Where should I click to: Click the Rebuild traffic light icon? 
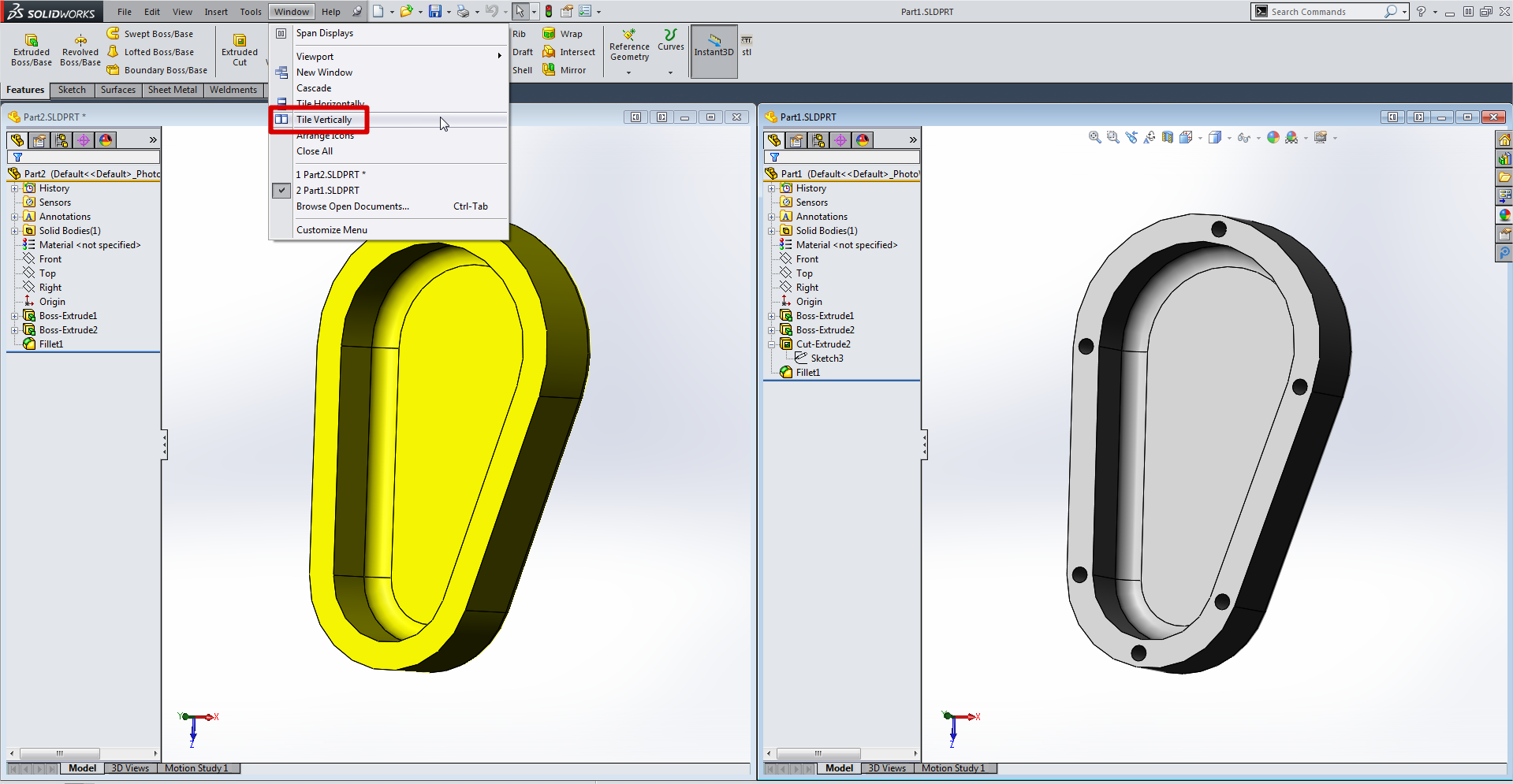(x=549, y=12)
